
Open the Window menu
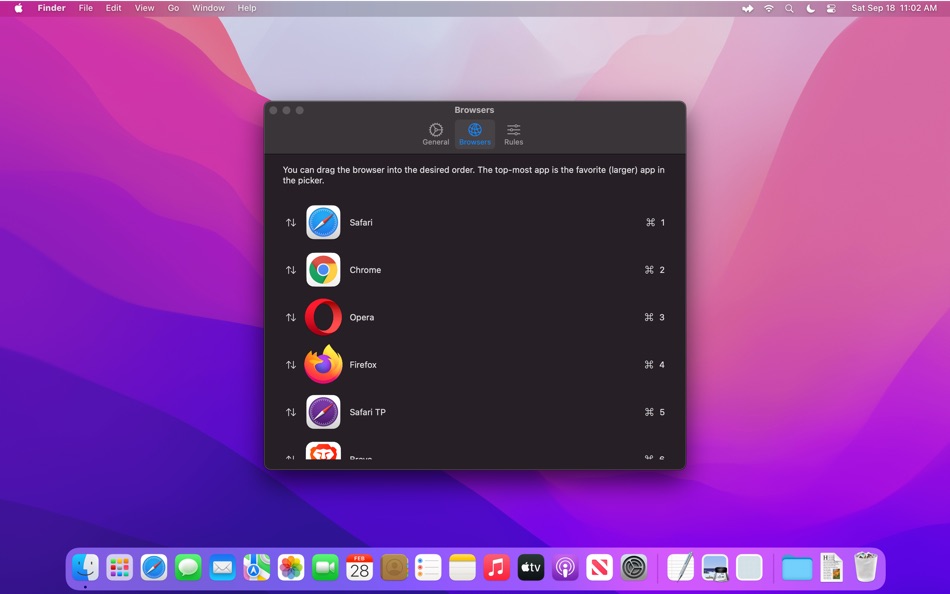208,8
